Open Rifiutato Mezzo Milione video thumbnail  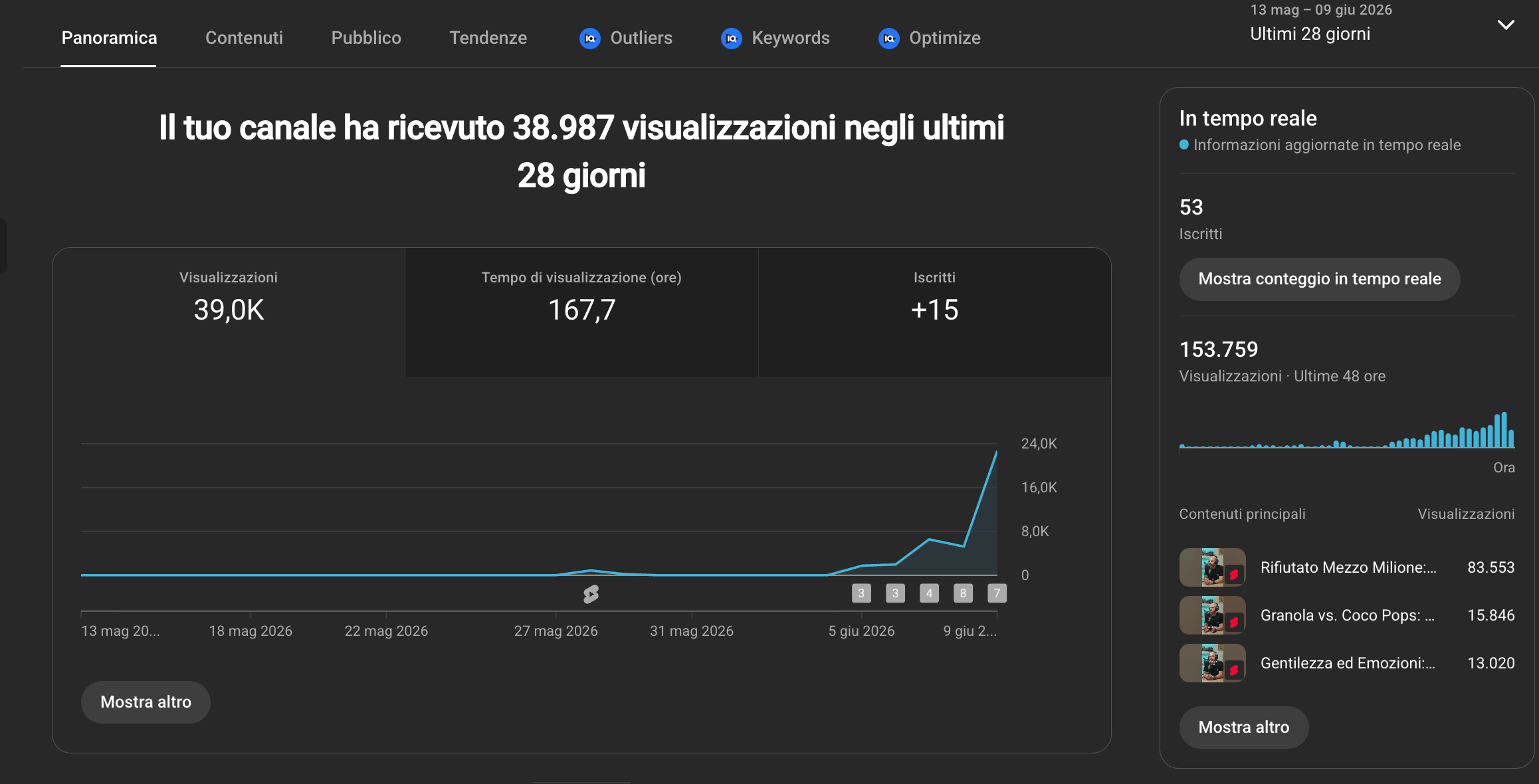tap(1213, 567)
